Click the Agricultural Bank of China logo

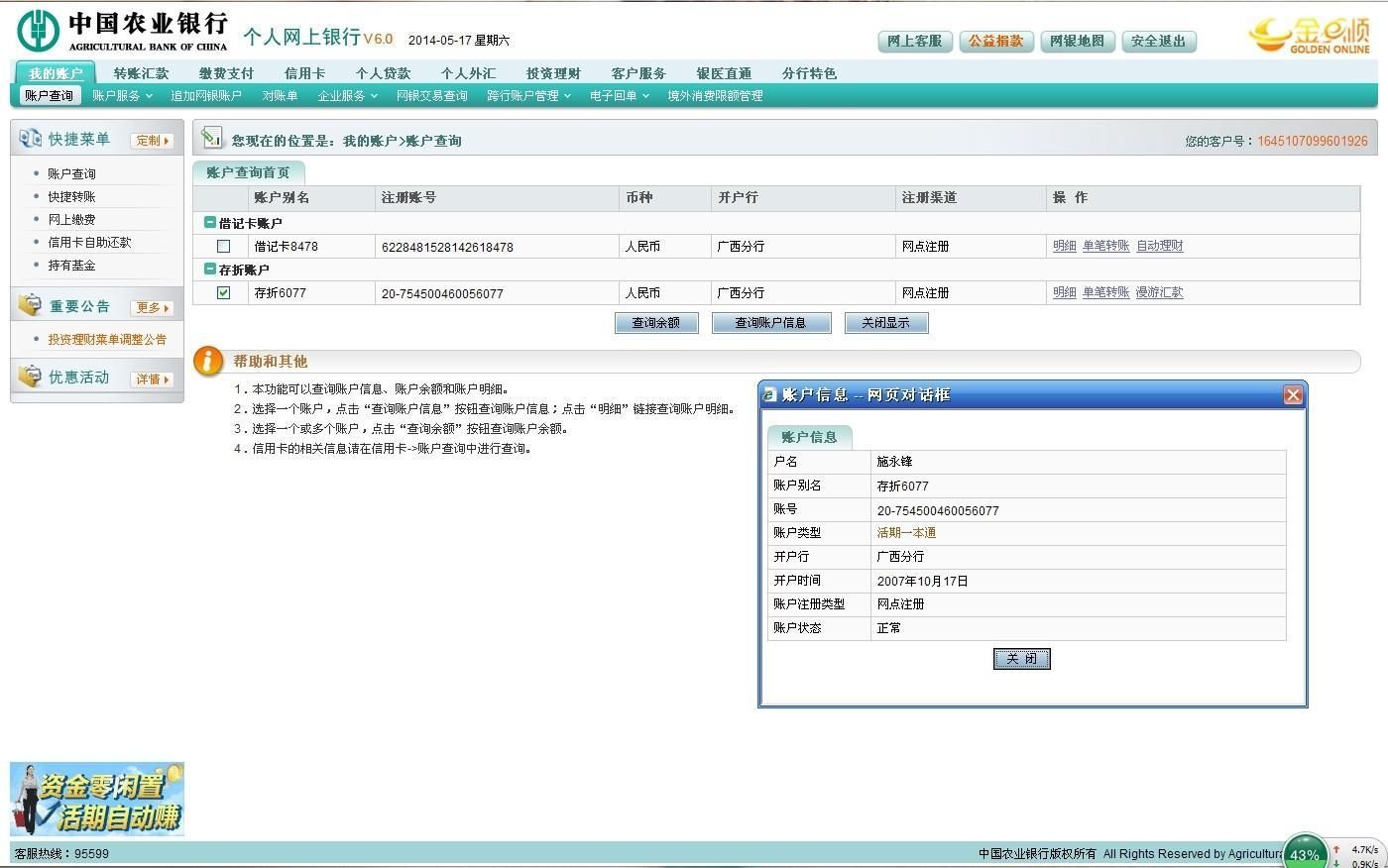(38, 31)
